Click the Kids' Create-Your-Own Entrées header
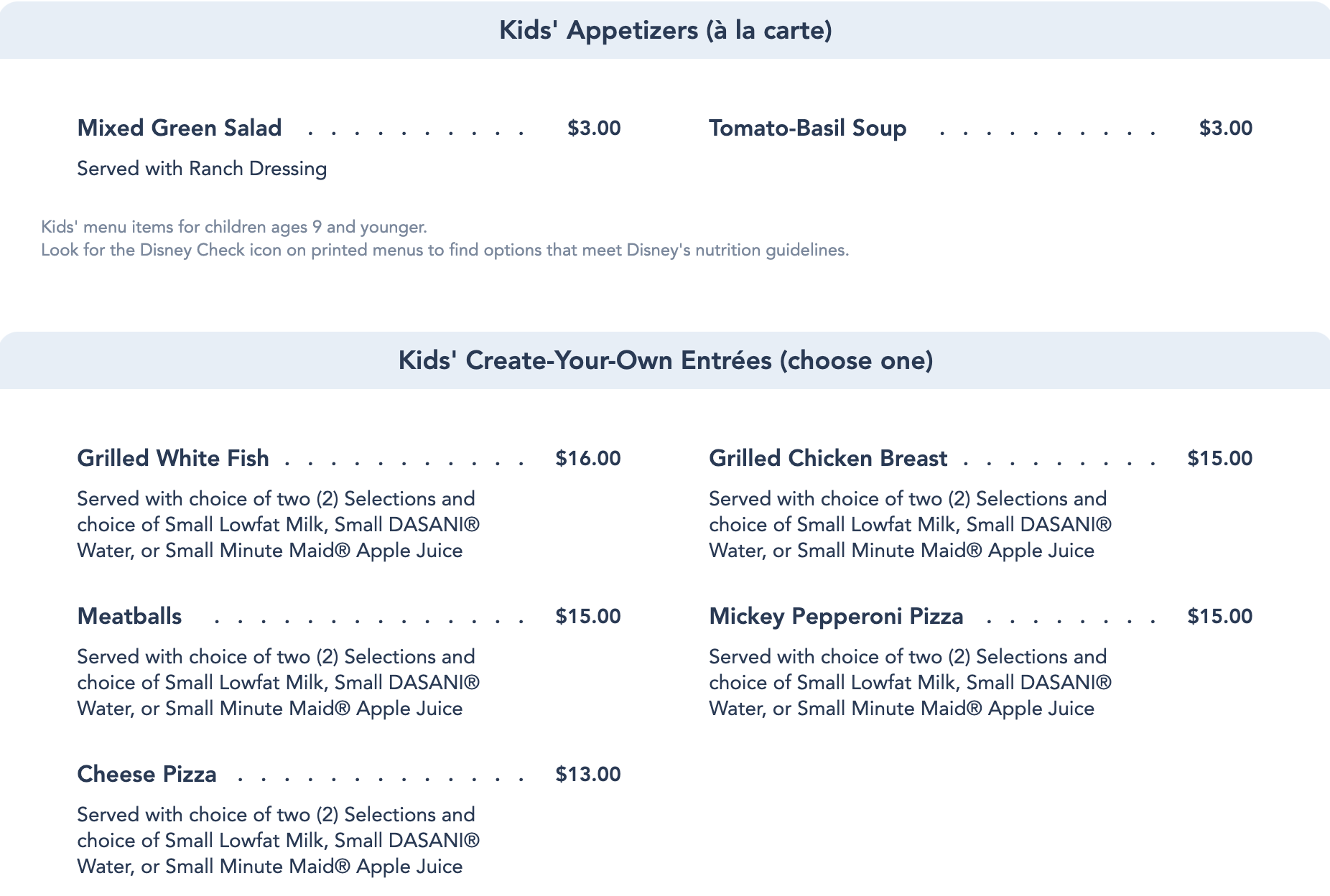1330x896 pixels. (665, 360)
